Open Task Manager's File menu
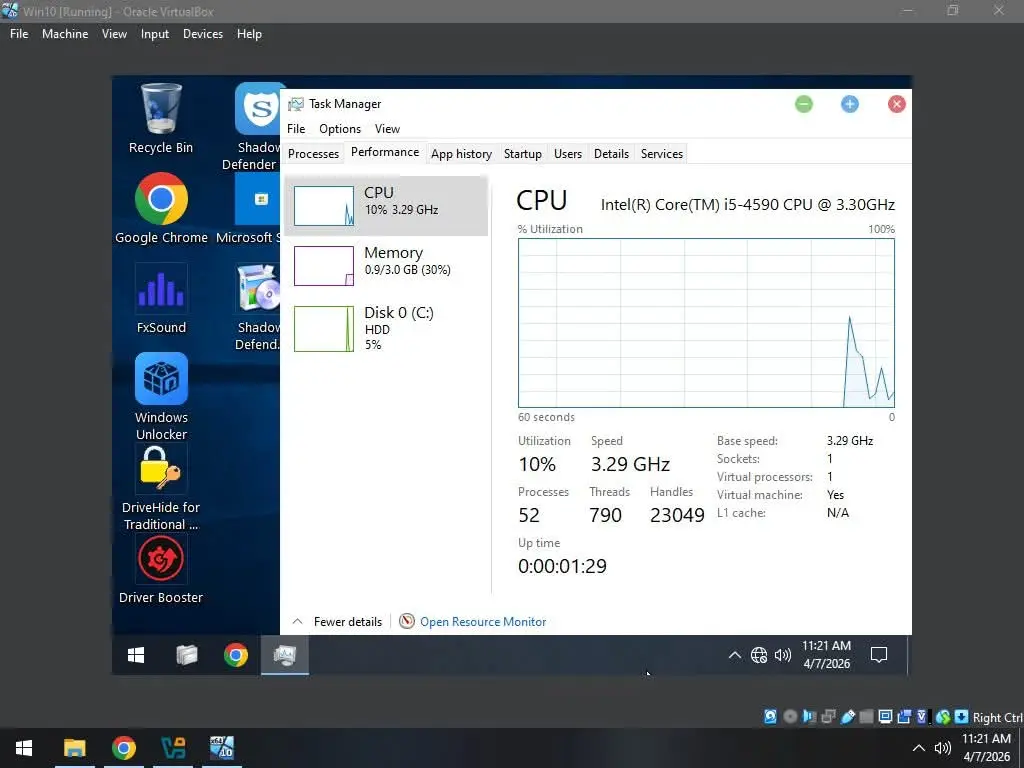Viewport: 1024px width, 768px height. 296,129
